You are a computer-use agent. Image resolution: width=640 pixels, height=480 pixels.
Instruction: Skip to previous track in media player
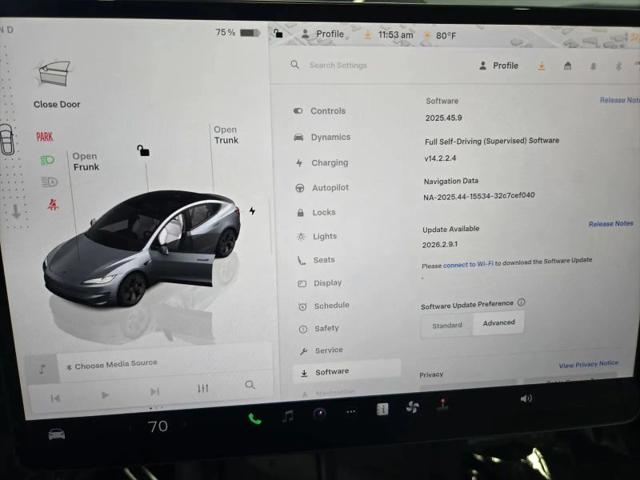[55, 398]
